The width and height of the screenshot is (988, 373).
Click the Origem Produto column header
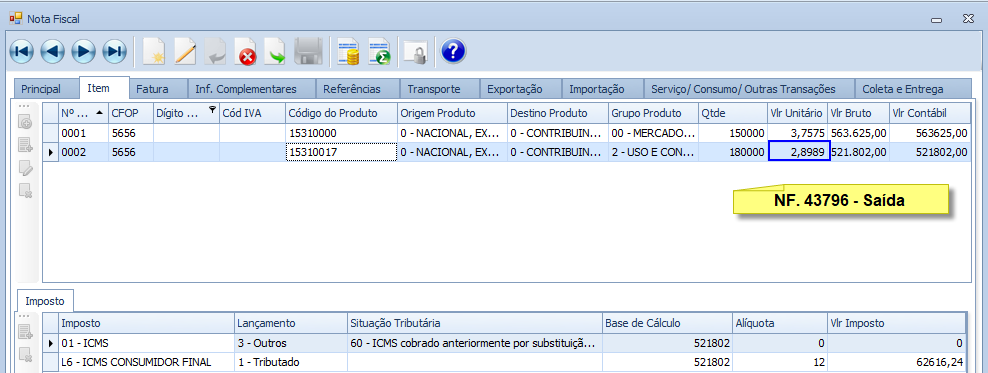452,113
